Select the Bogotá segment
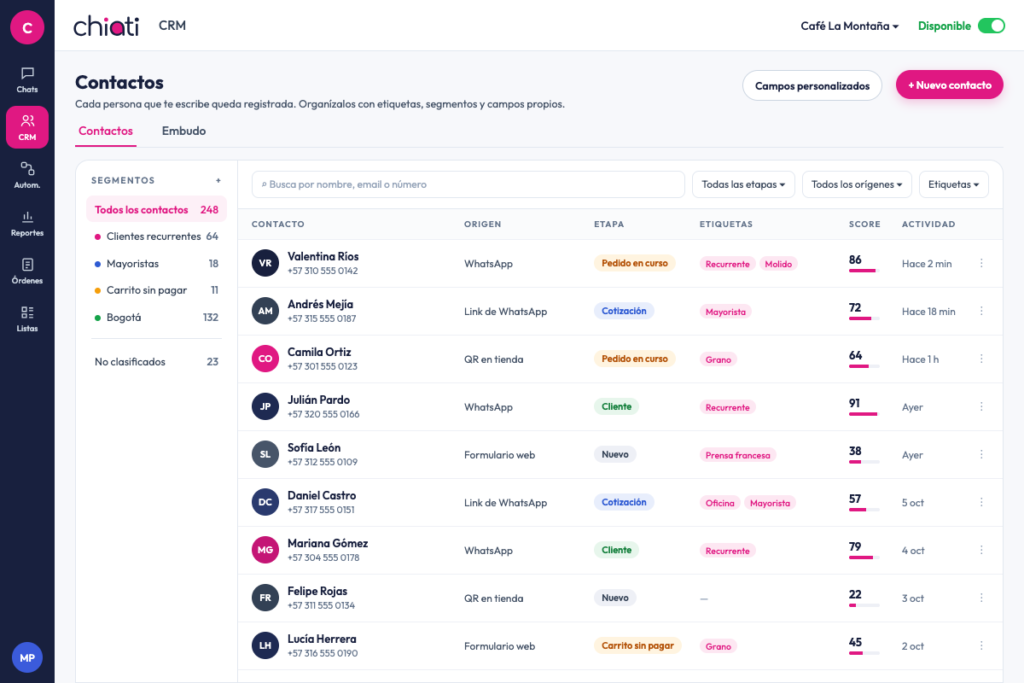This screenshot has height=683, width=1024. pyautogui.click(x=156, y=317)
